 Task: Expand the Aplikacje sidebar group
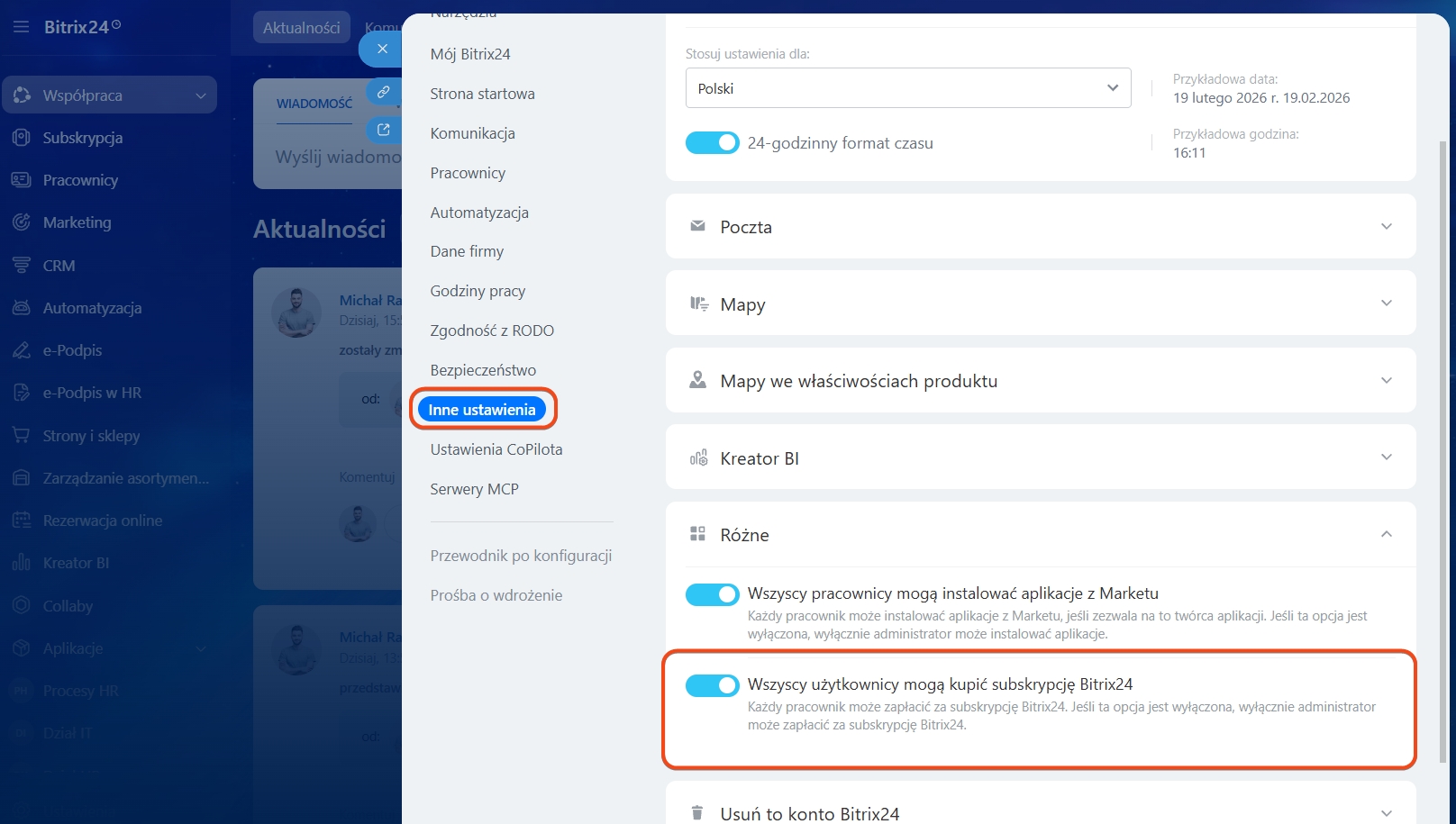tap(200, 648)
